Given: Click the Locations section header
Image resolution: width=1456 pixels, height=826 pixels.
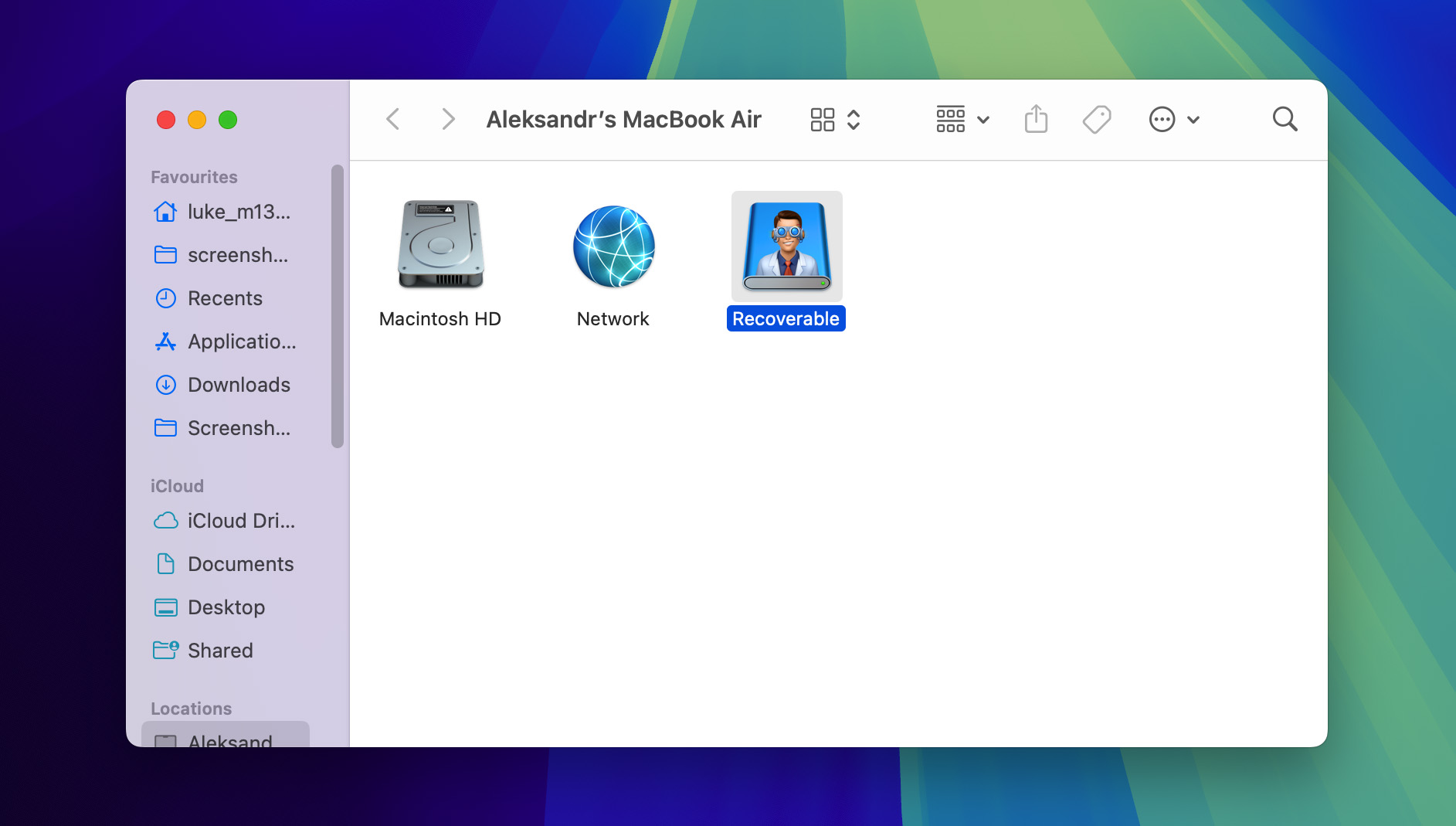Looking at the screenshot, I should tap(191, 709).
